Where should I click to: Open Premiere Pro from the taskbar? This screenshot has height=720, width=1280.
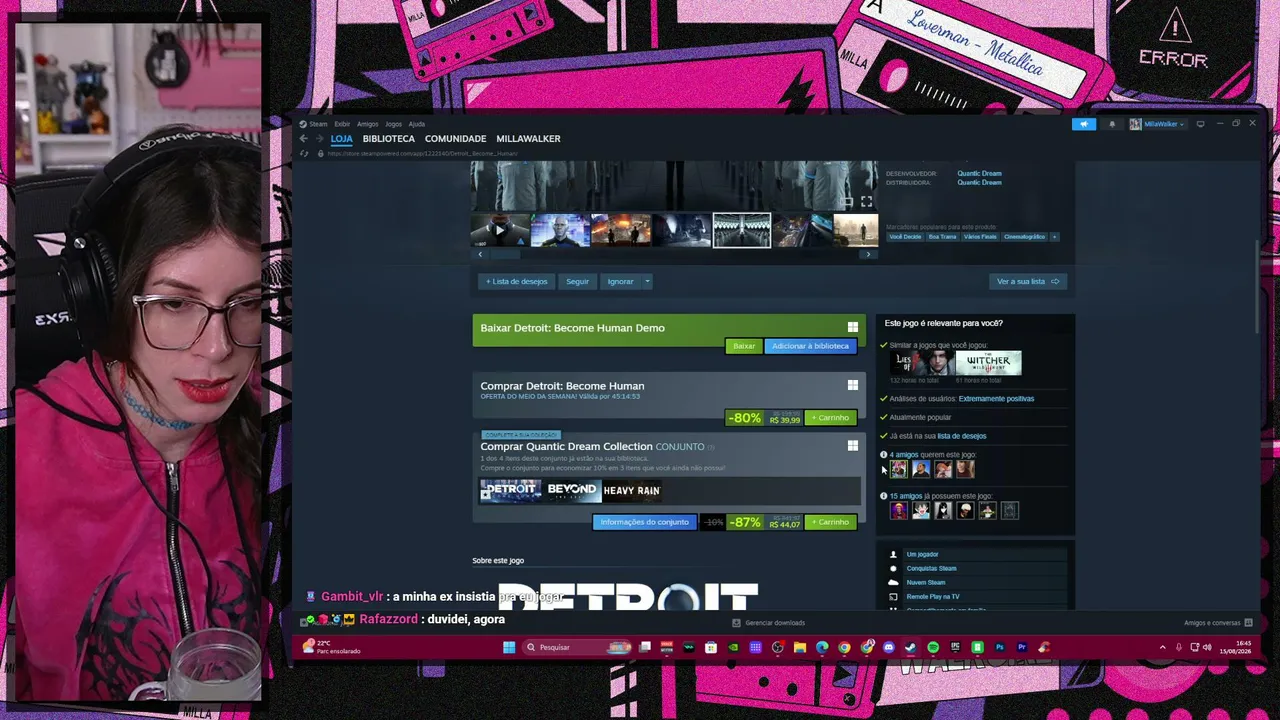[x=1022, y=647]
